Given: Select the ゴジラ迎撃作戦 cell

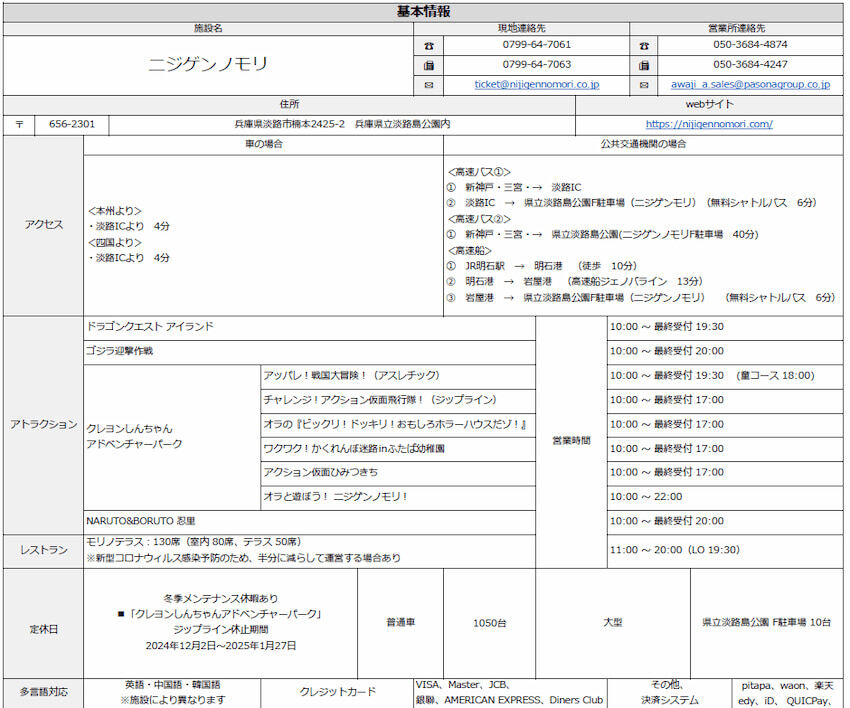Looking at the screenshot, I should [310, 352].
